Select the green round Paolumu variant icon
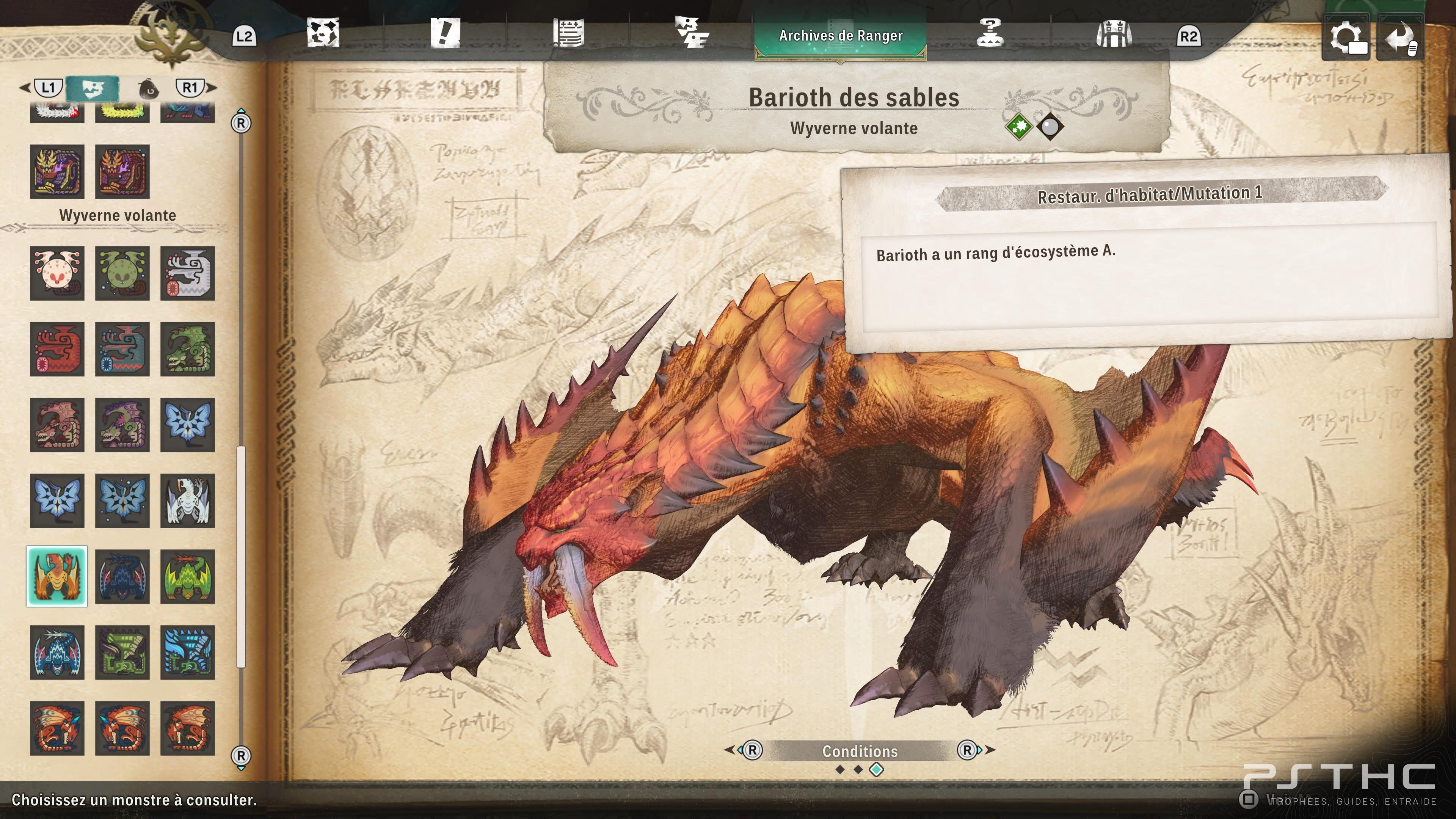The width and height of the screenshot is (1456, 819). [x=122, y=273]
